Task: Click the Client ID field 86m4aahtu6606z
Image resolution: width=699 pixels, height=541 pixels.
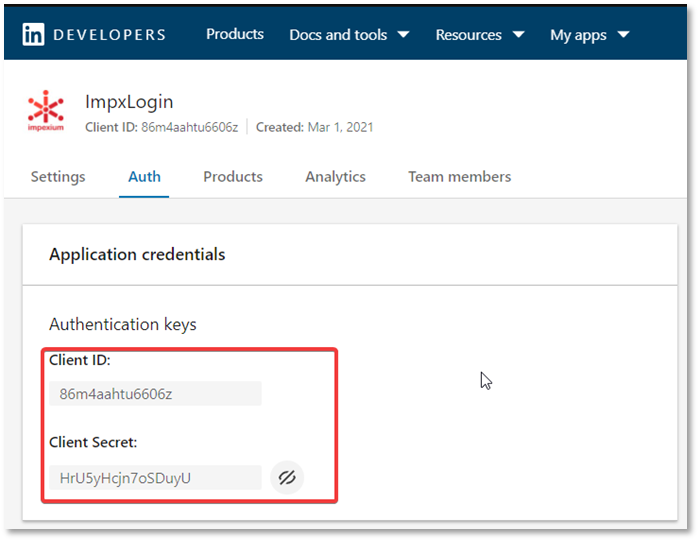Action: 155,393
